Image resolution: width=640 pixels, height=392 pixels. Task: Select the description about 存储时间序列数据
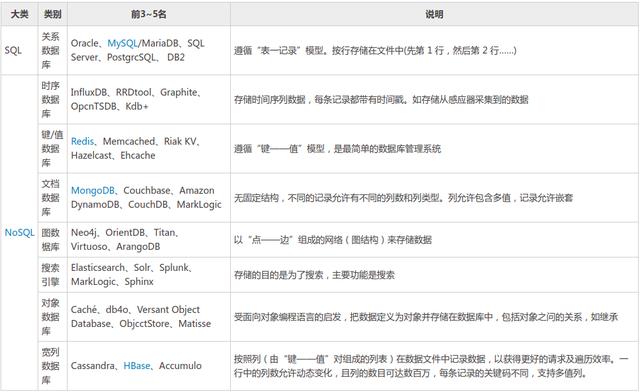(x=434, y=100)
